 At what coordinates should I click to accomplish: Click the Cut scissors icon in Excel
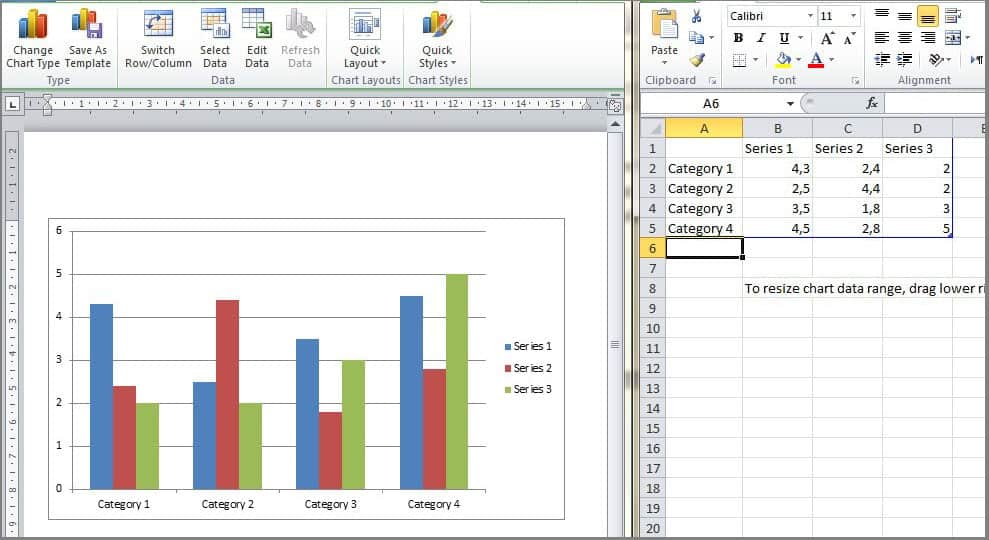pyautogui.click(x=696, y=16)
